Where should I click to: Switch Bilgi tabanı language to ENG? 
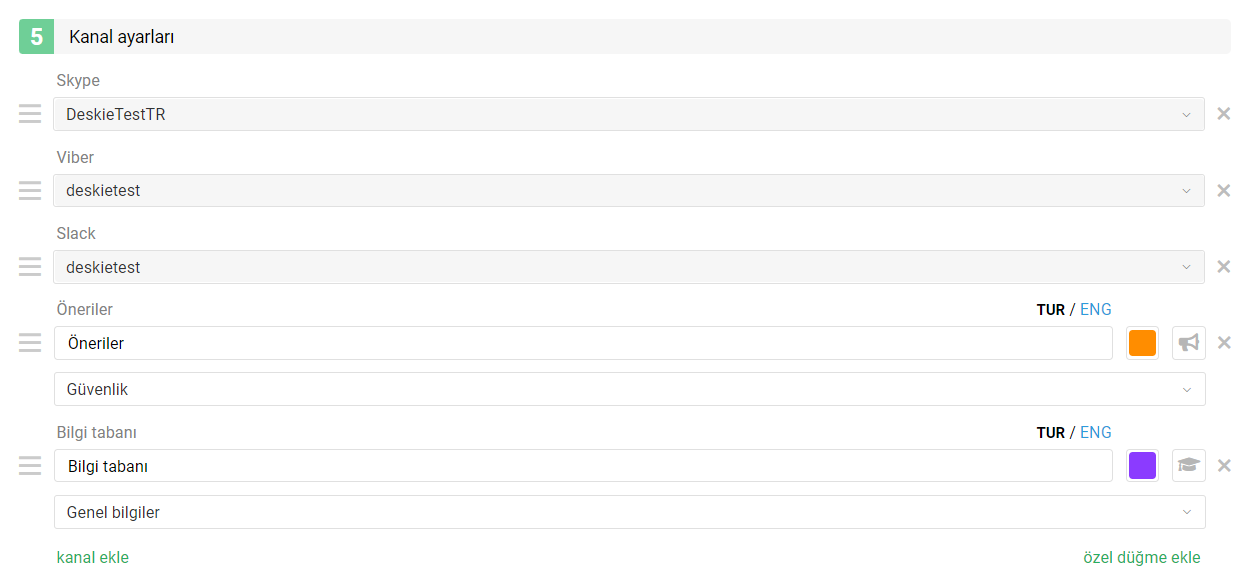coord(1096,432)
